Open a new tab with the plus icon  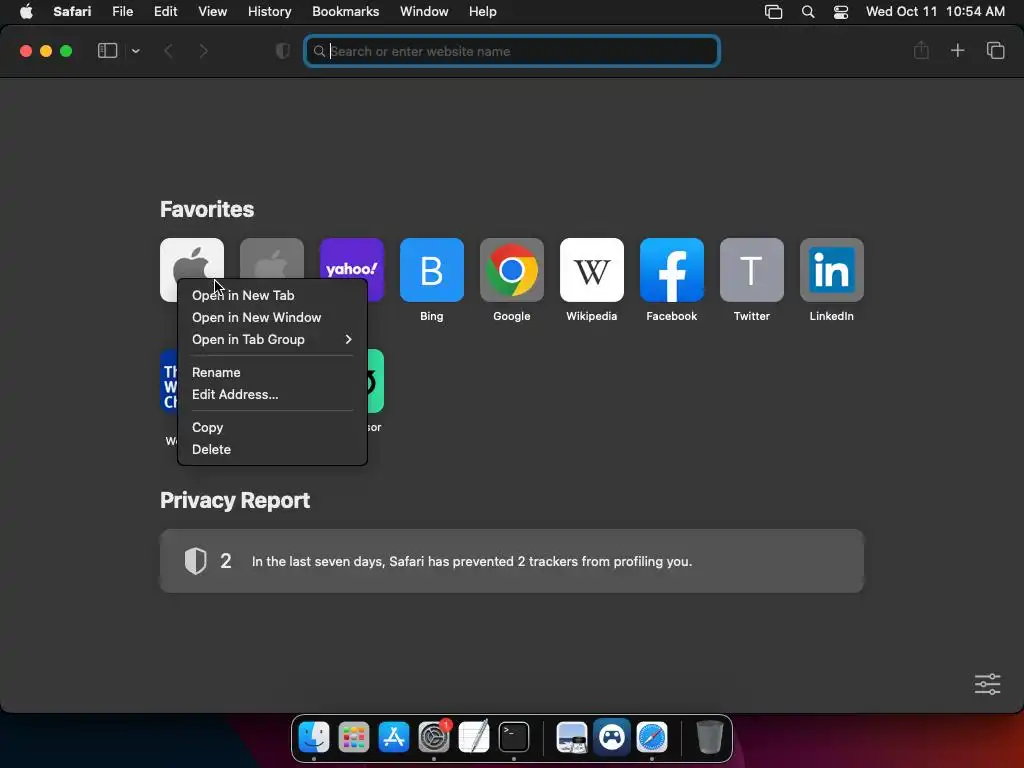[957, 50]
